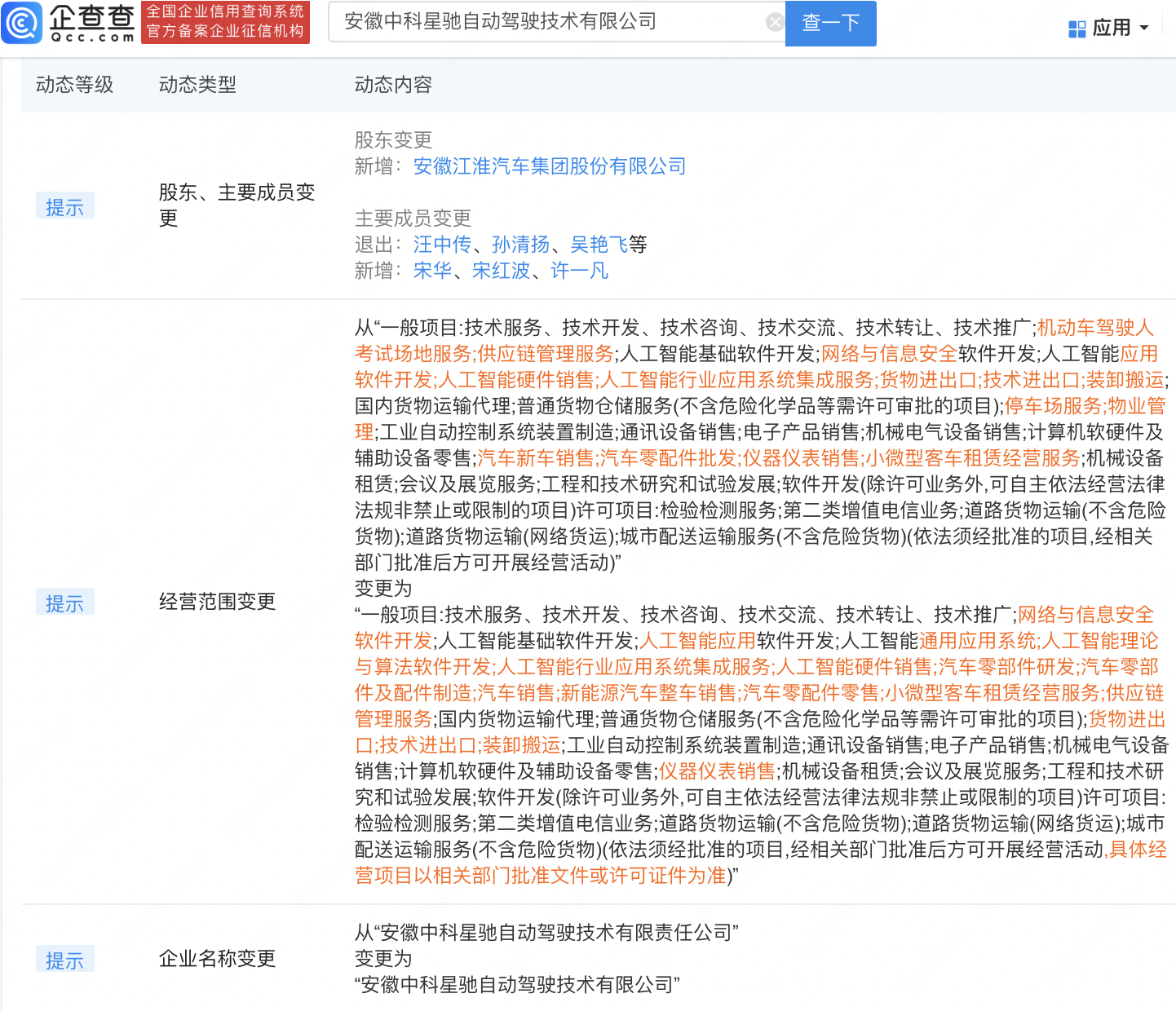This screenshot has height=1011, width=1176.
Task: Click 提示 tag in 企业名称变更 row
Action: (65, 960)
